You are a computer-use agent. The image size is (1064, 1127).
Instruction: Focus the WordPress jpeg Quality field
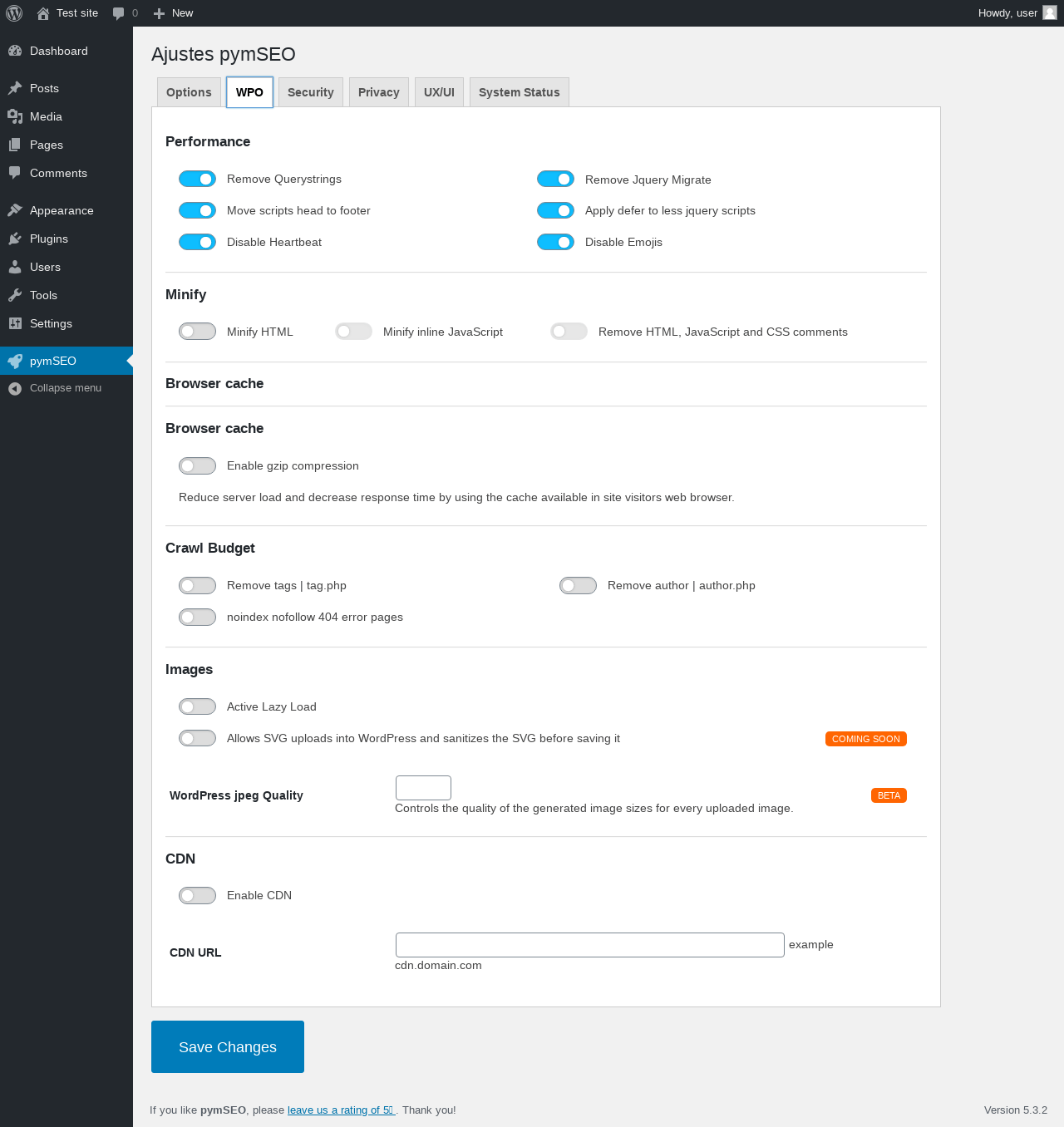coord(423,788)
